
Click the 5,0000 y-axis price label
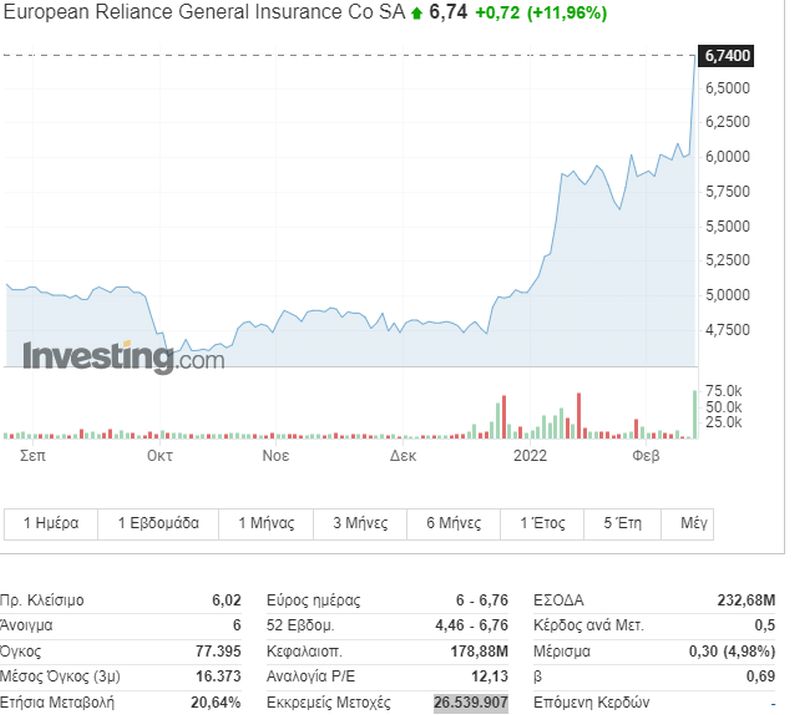(728, 295)
